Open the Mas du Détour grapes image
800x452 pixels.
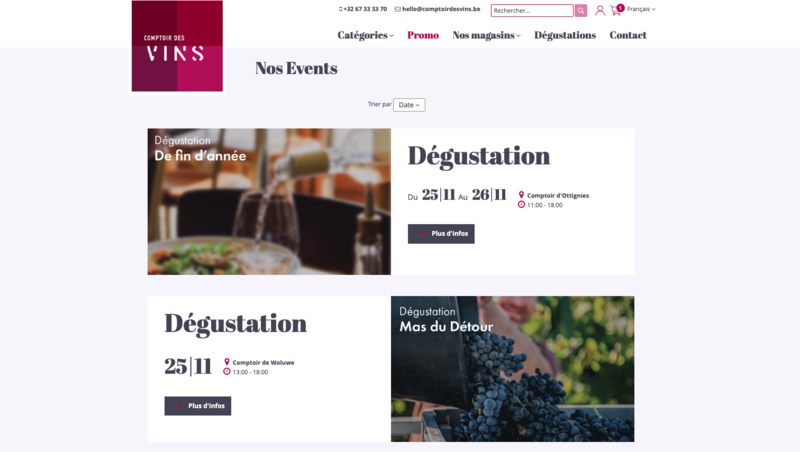click(x=513, y=369)
